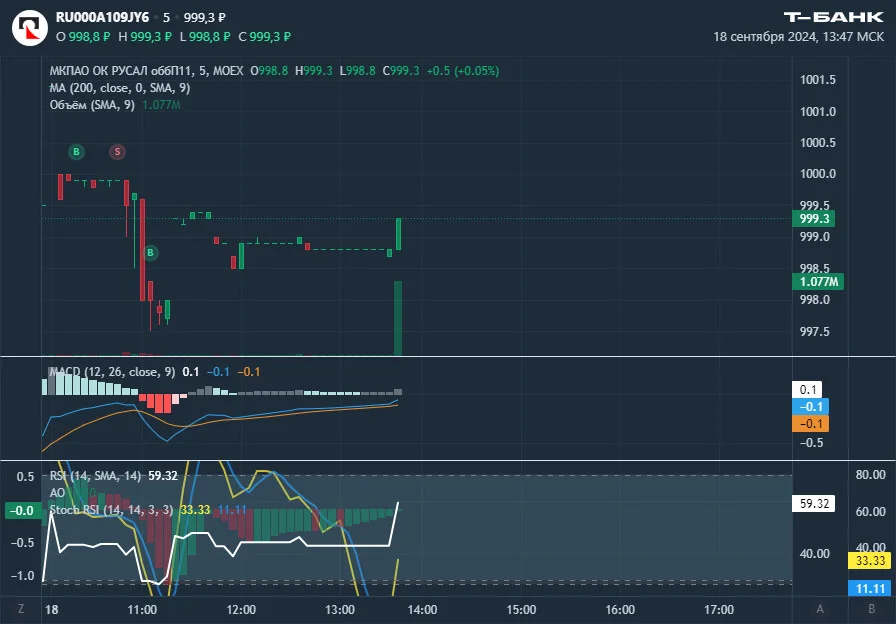Select the MA (200, close, 0, SMA, 9) legend

coord(120,88)
